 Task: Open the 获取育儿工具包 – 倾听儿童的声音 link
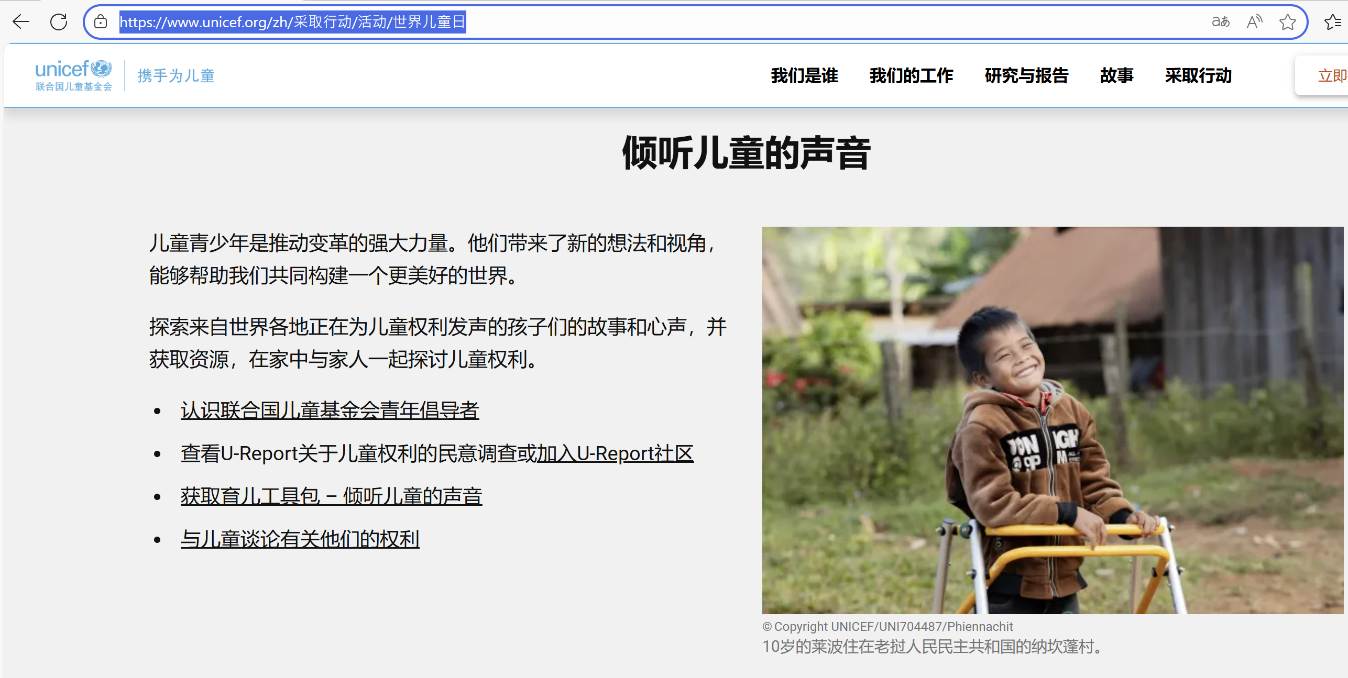[x=331, y=497]
